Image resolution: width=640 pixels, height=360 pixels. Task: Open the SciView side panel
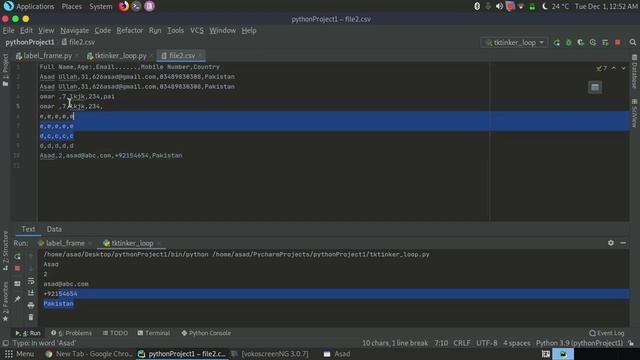coord(634,113)
